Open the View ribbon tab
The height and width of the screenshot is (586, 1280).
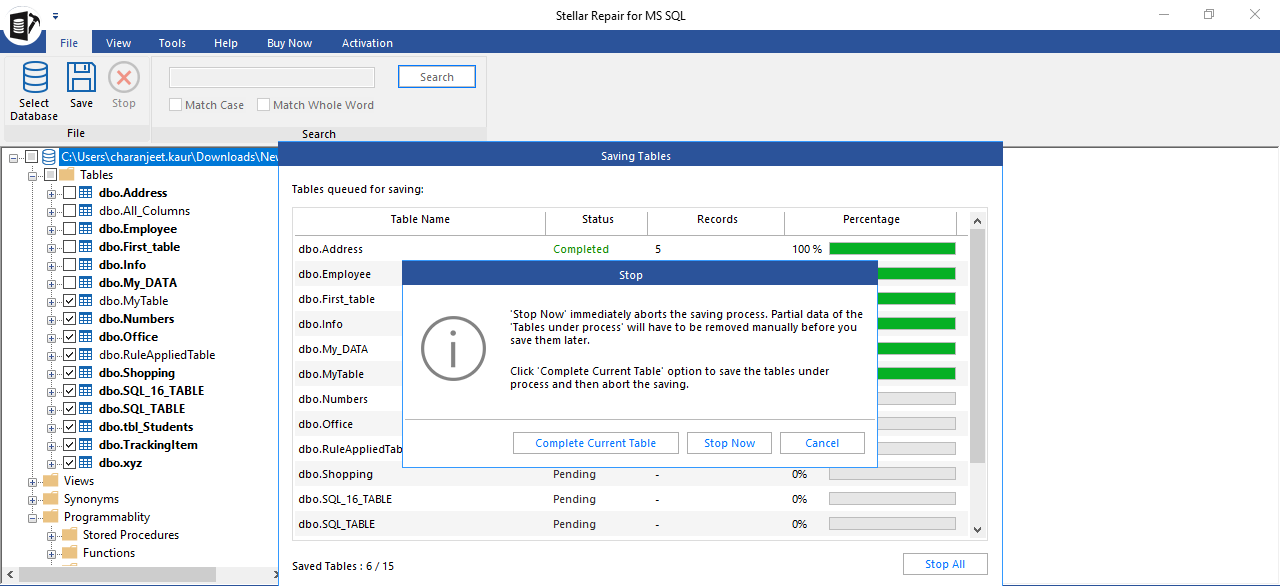pos(119,43)
